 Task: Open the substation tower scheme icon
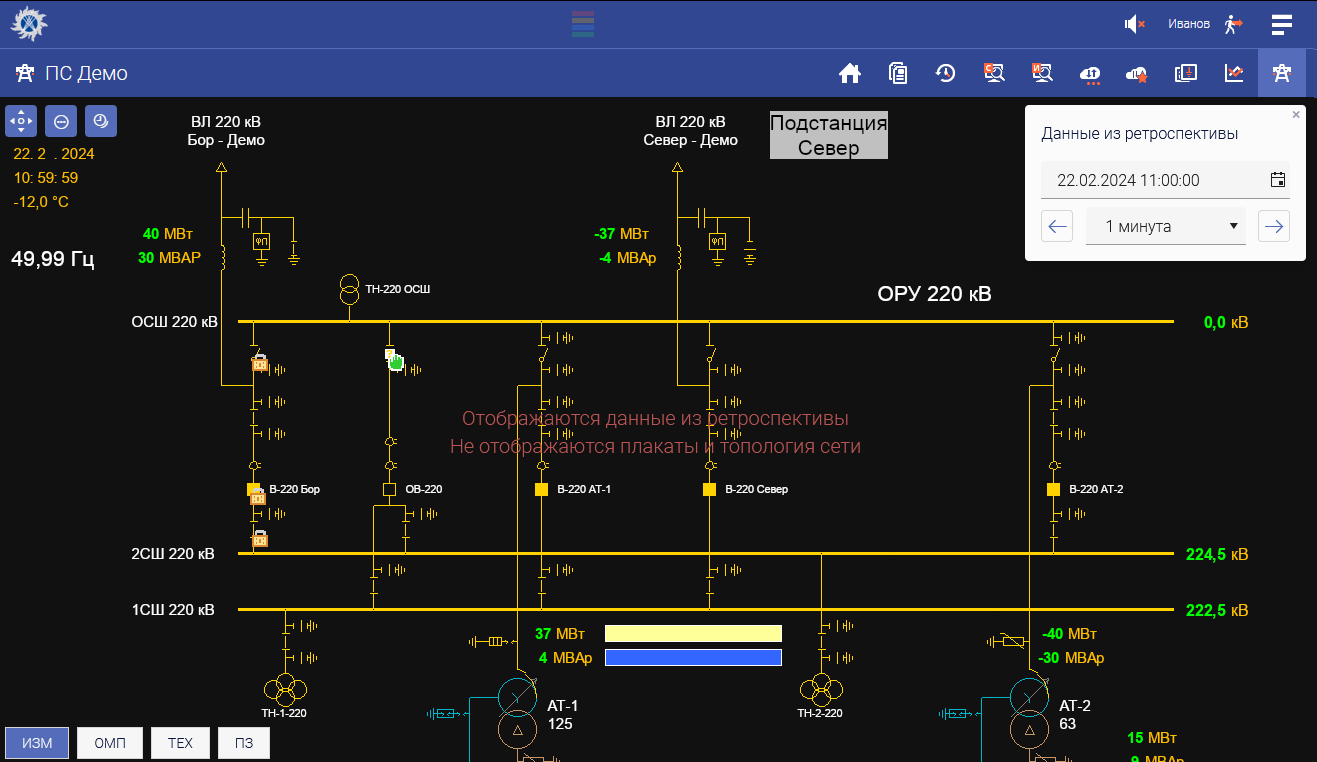[1281, 73]
